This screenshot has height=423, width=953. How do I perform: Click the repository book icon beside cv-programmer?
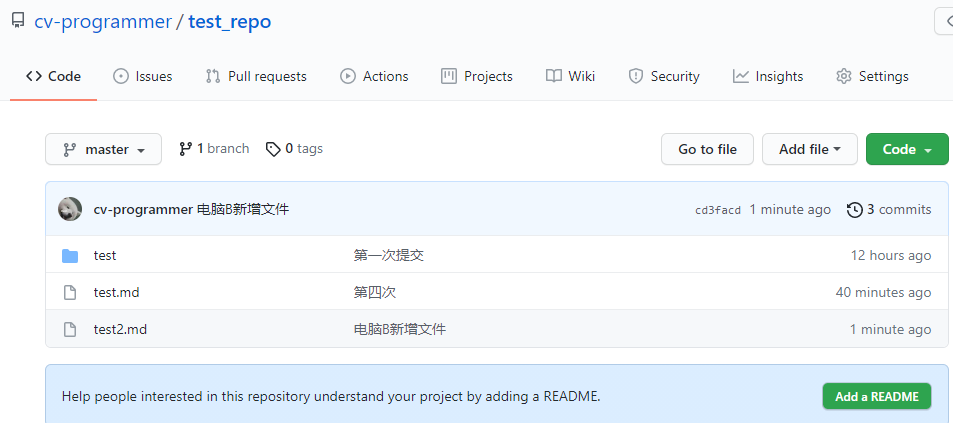click(18, 21)
